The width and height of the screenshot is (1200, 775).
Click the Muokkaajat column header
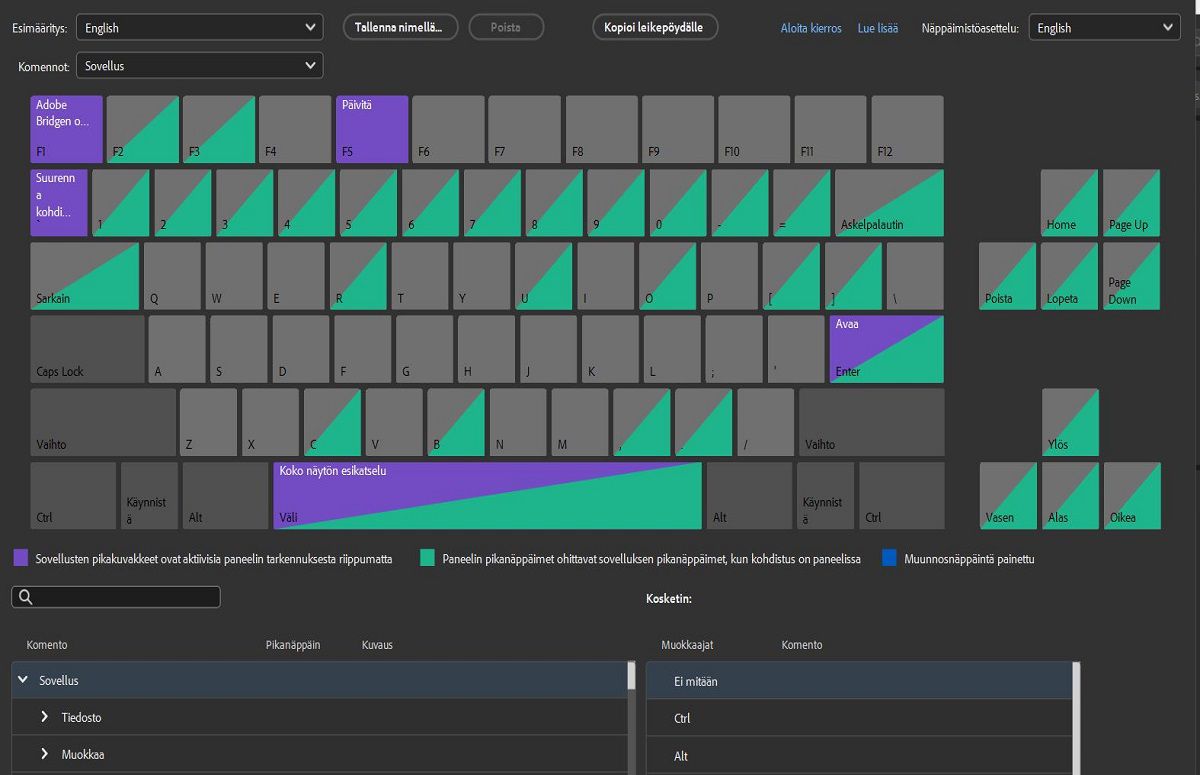point(687,645)
